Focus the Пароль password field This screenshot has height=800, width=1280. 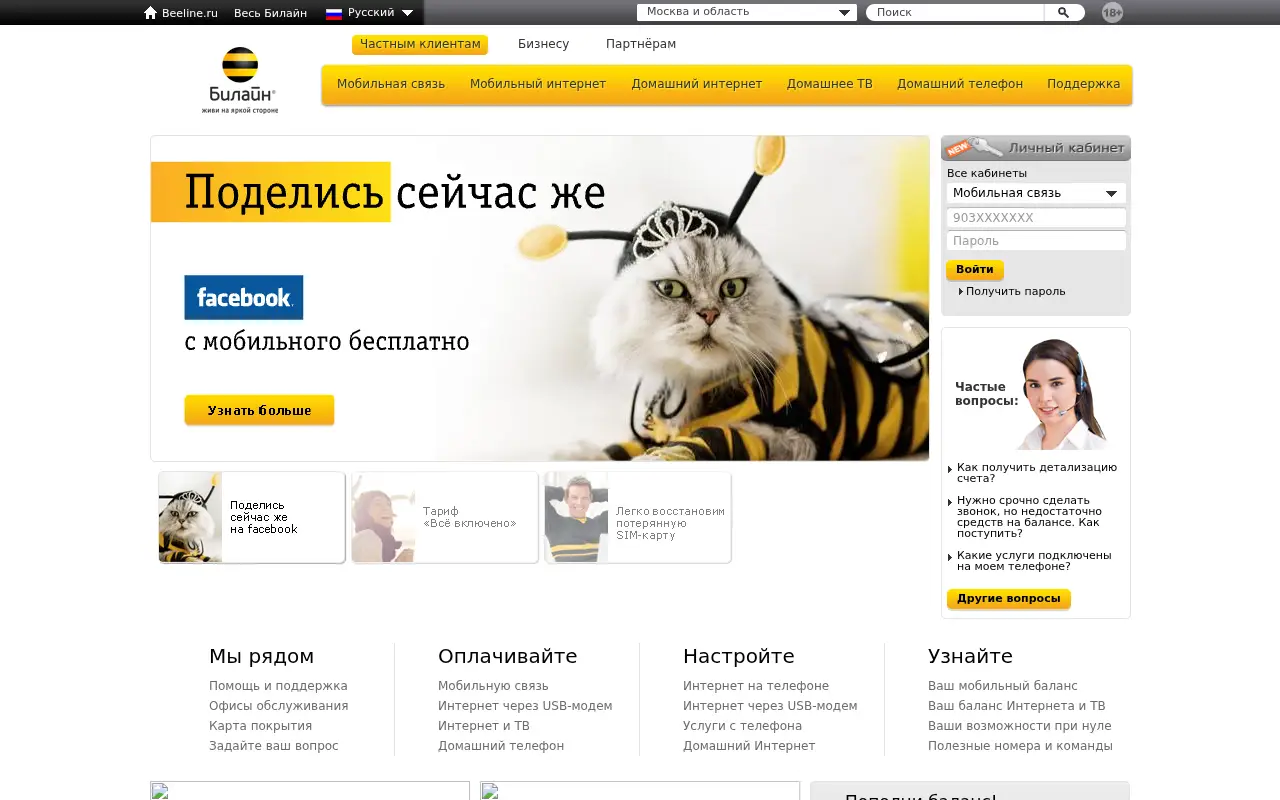pos(1036,241)
